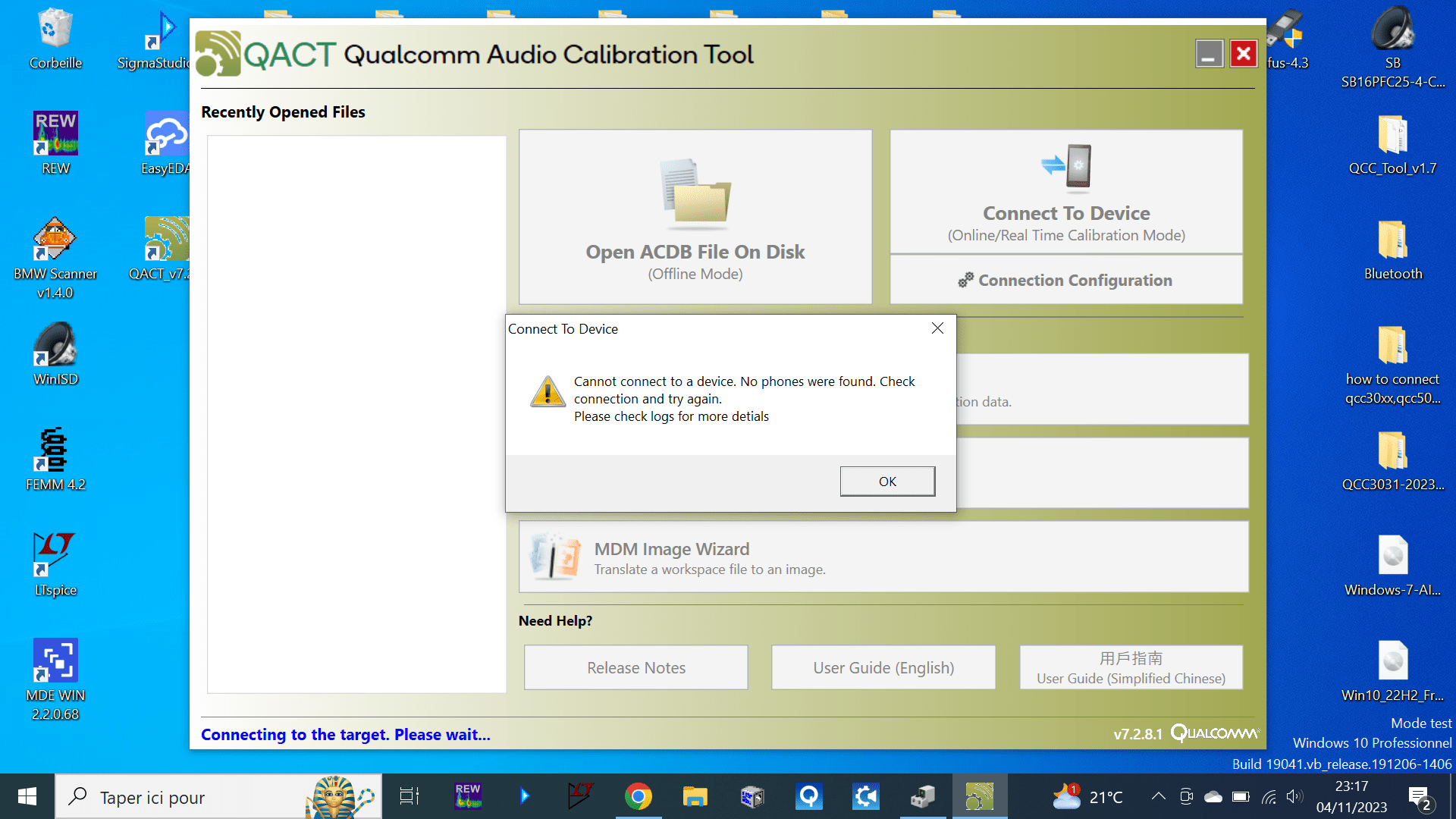Open the Release Notes
Viewport: 1456px width, 819px height.
pos(636,667)
